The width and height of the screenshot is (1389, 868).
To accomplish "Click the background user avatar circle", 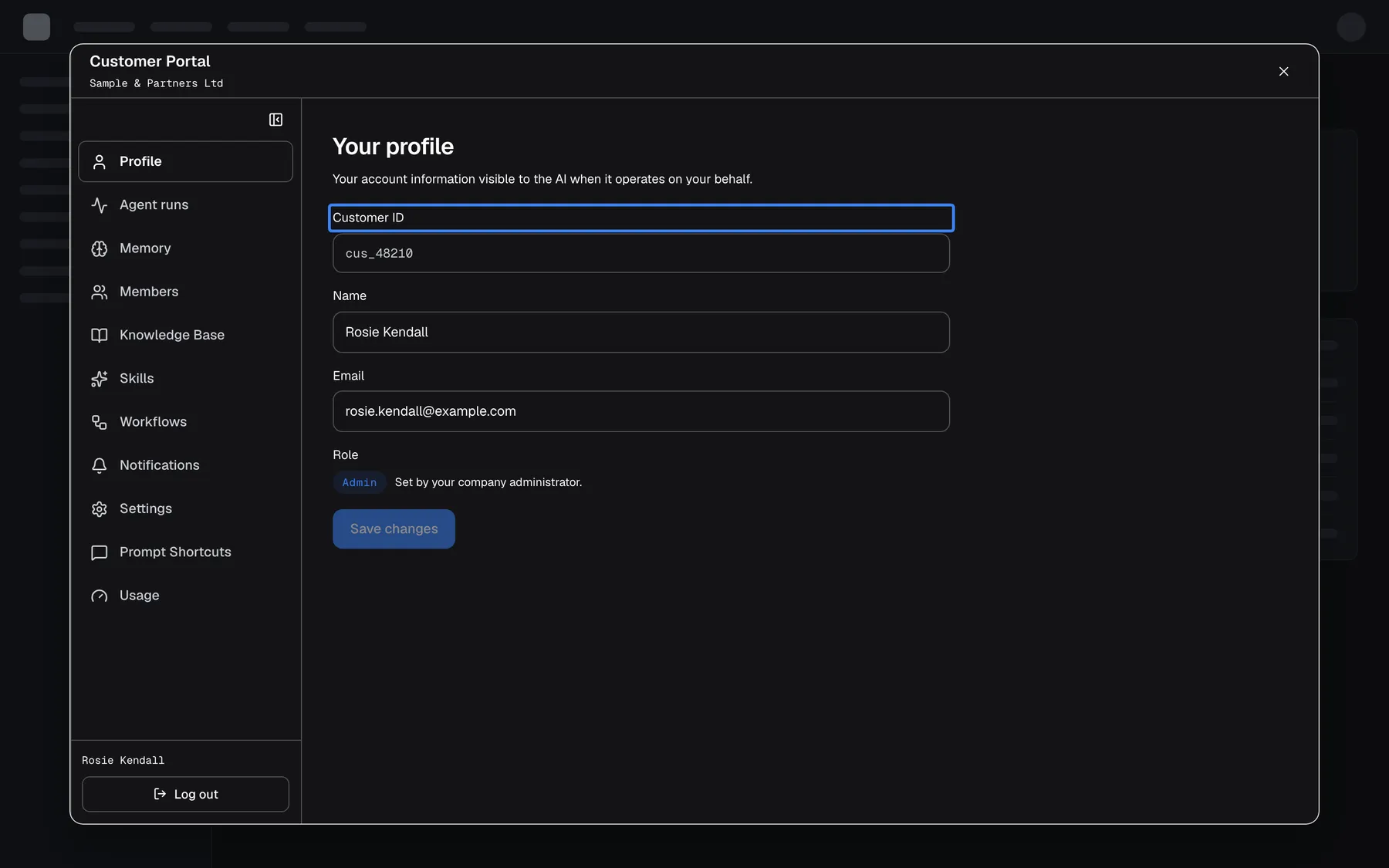I will click(x=1351, y=27).
